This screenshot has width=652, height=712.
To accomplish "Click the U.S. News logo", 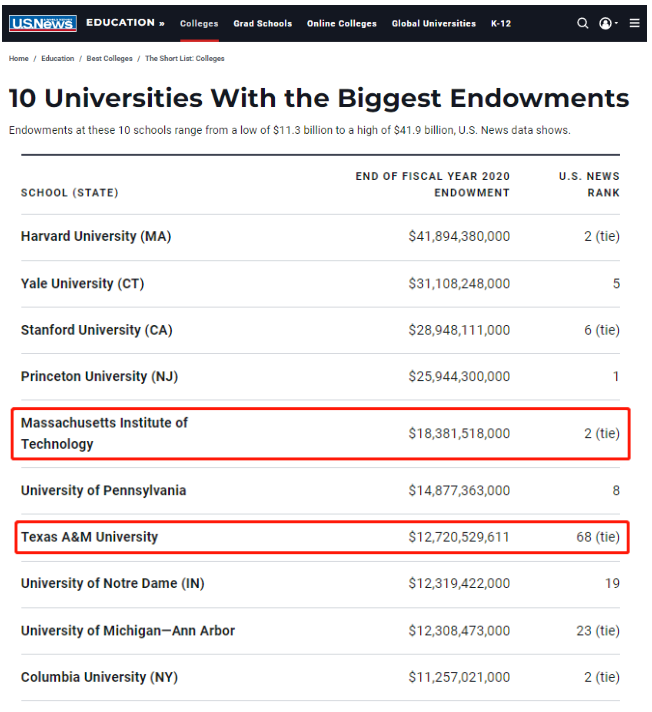I will pyautogui.click(x=43, y=23).
